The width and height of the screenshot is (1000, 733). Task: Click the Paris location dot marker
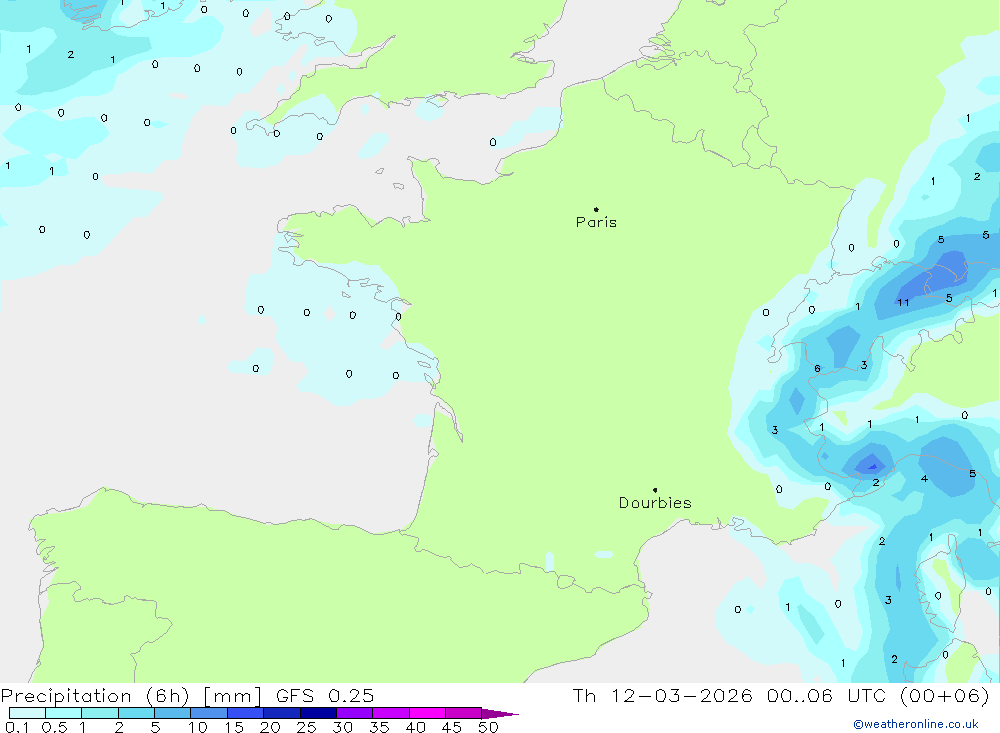tap(596, 209)
